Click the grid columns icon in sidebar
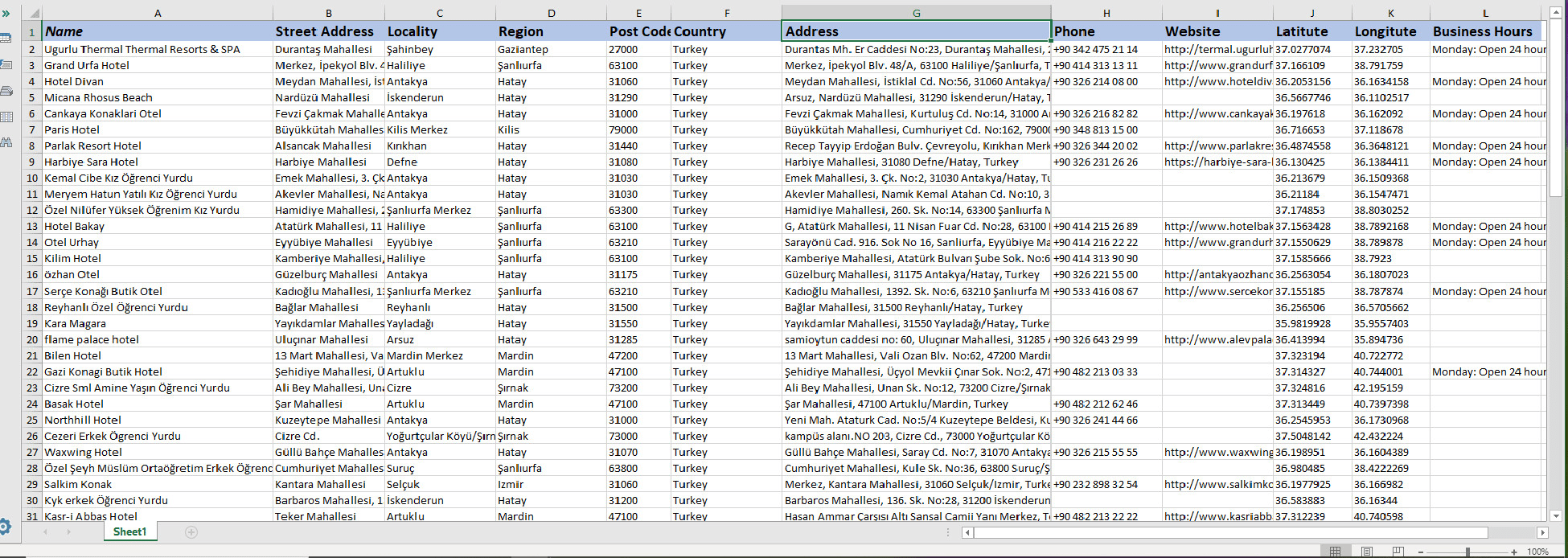 coord(6,117)
